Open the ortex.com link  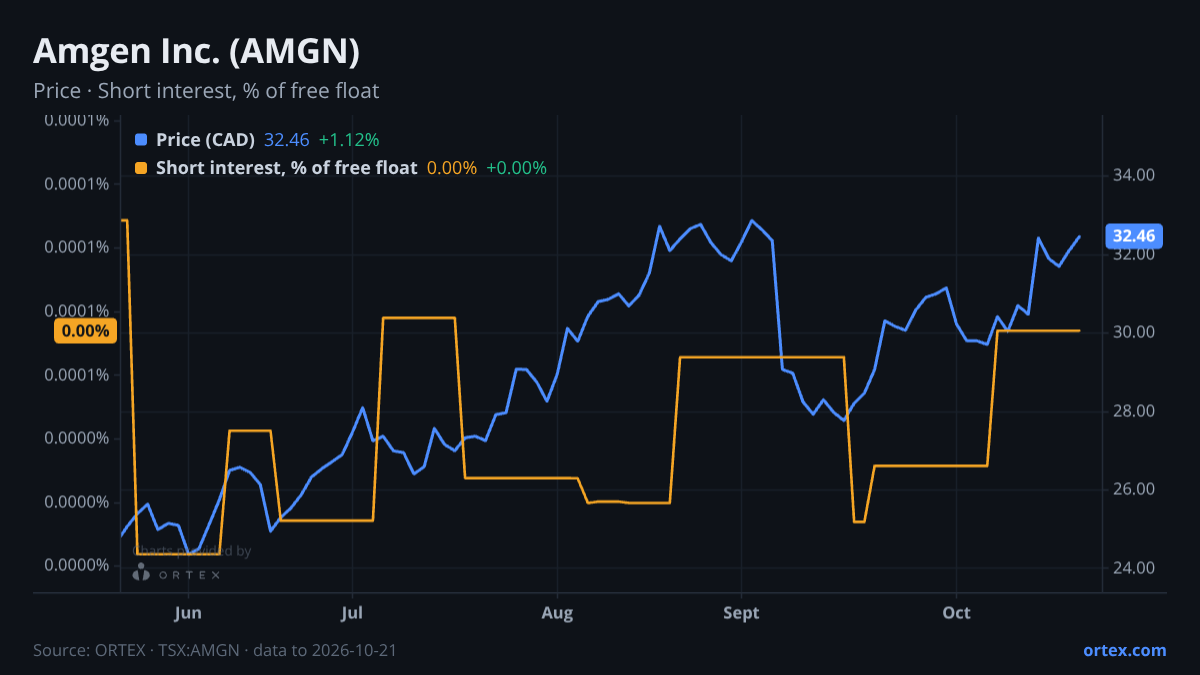(1124, 650)
